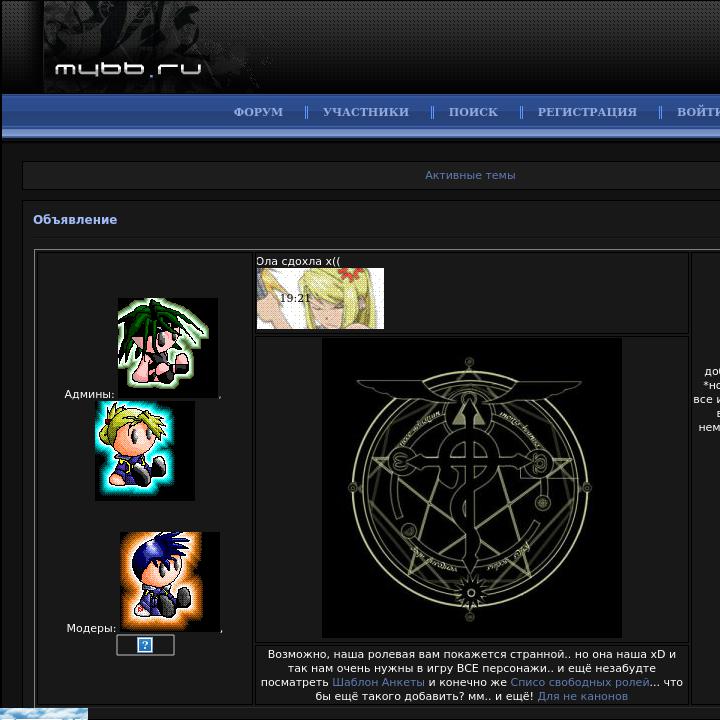
Task: Click the blond chibi admin avatar
Action: [145, 451]
